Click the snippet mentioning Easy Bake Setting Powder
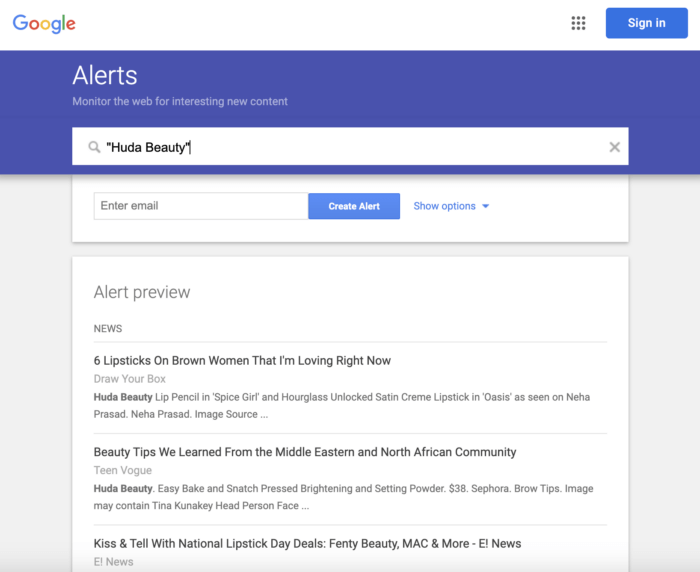Screen dimensions: 700x572 (343, 497)
